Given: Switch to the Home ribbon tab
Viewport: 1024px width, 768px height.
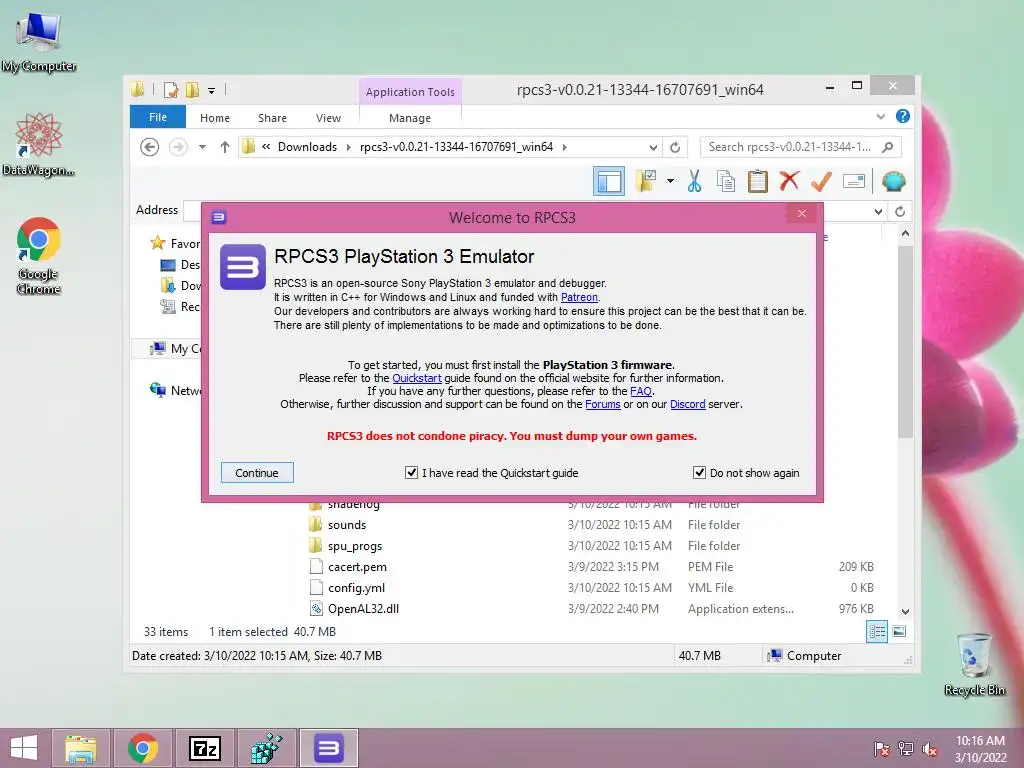Looking at the screenshot, I should coord(215,118).
